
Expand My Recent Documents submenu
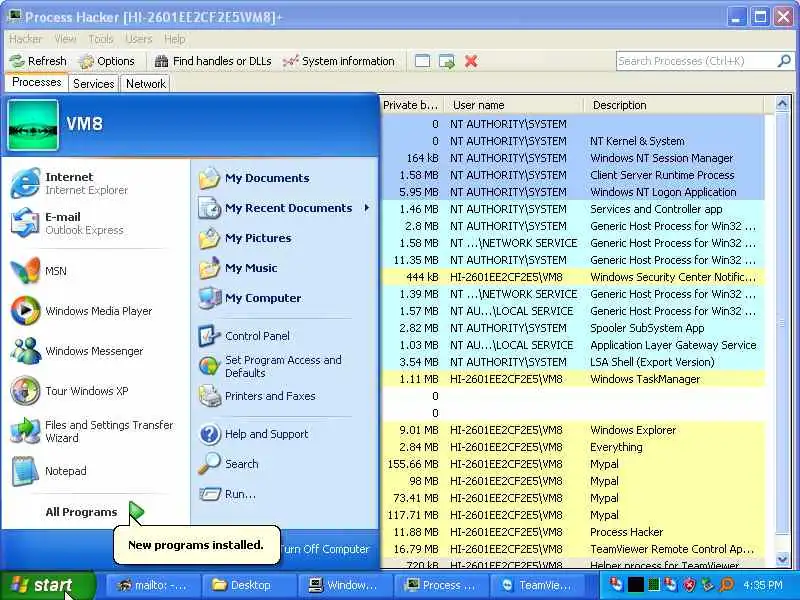click(x=285, y=208)
